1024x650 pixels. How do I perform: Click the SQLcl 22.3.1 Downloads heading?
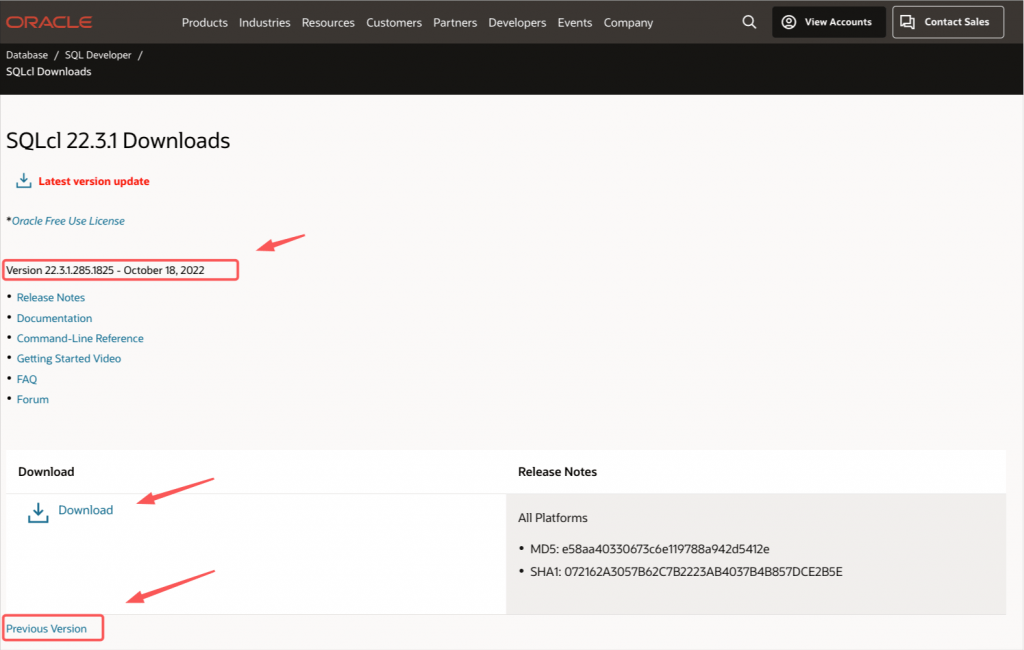[118, 140]
